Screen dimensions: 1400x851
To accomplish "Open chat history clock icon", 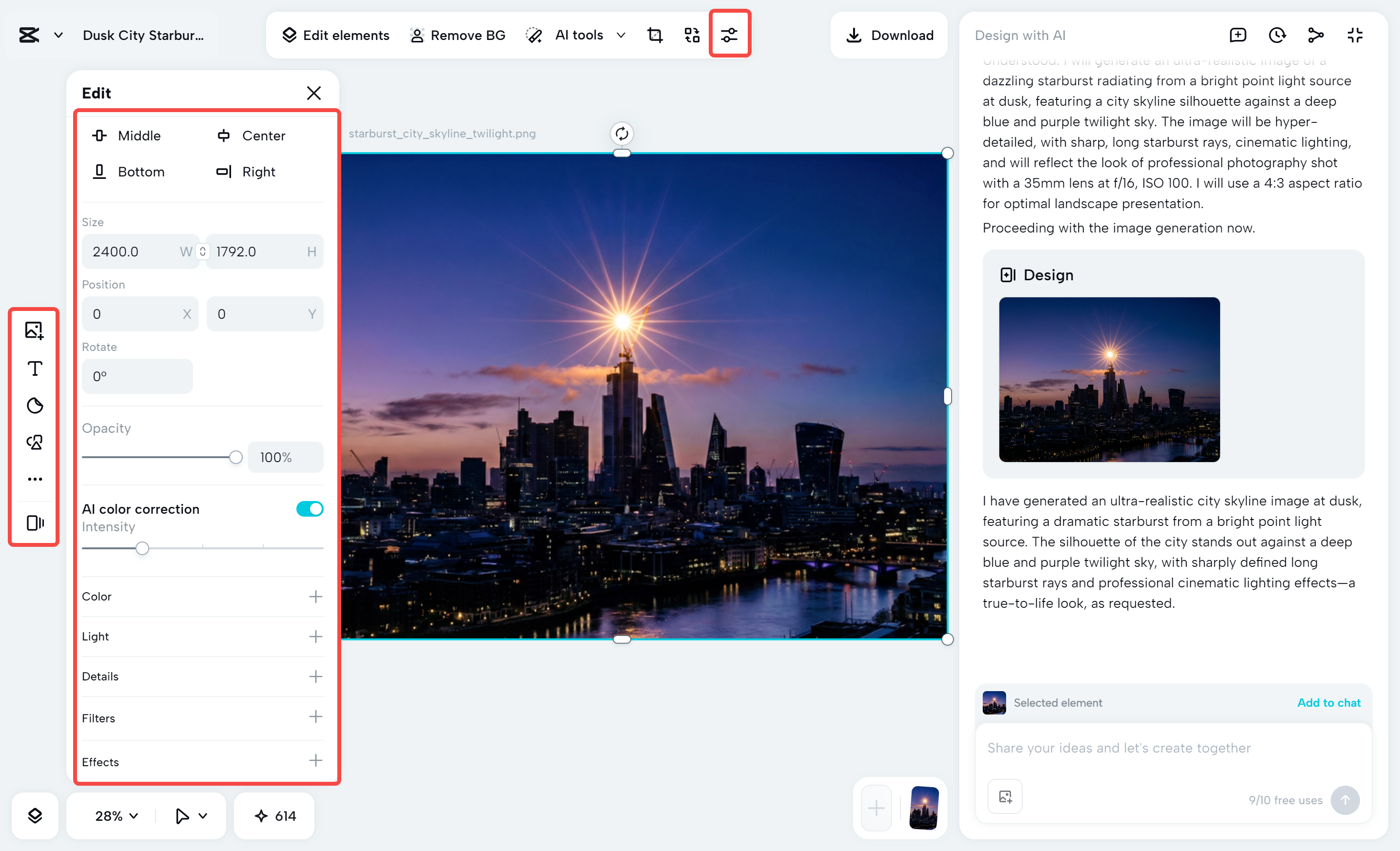I will (x=1277, y=35).
